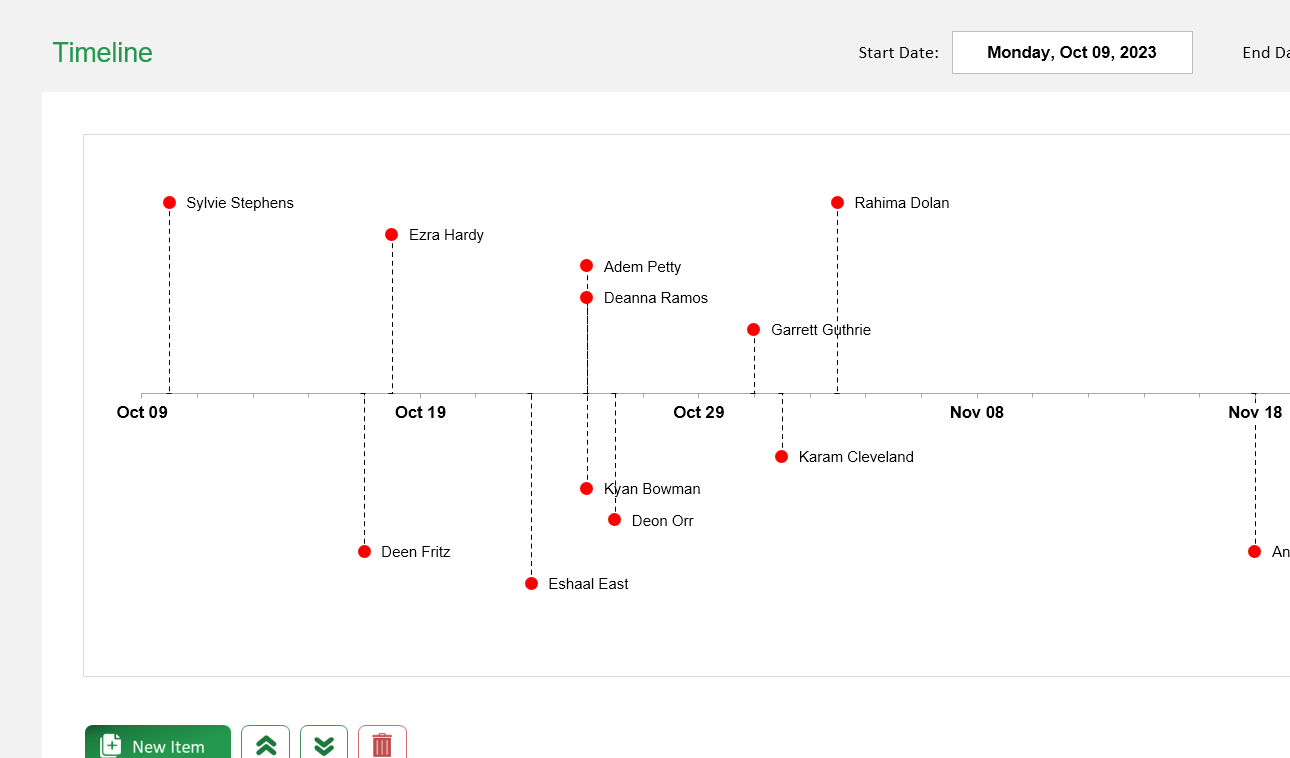This screenshot has width=1290, height=758.
Task: Click the Timeline heading
Action: pos(102,52)
